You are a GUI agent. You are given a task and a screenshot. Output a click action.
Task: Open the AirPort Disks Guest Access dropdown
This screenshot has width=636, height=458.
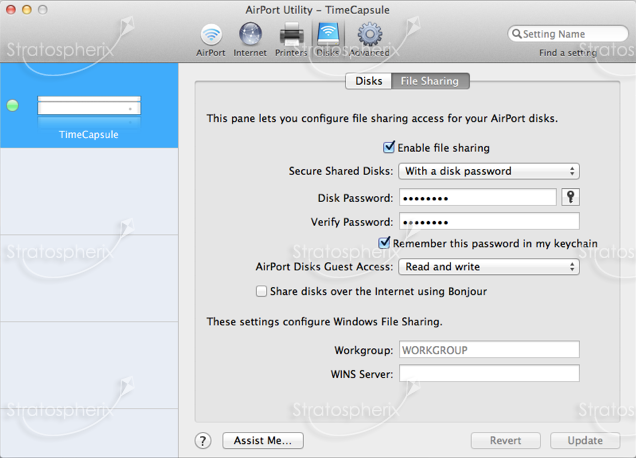(489, 267)
